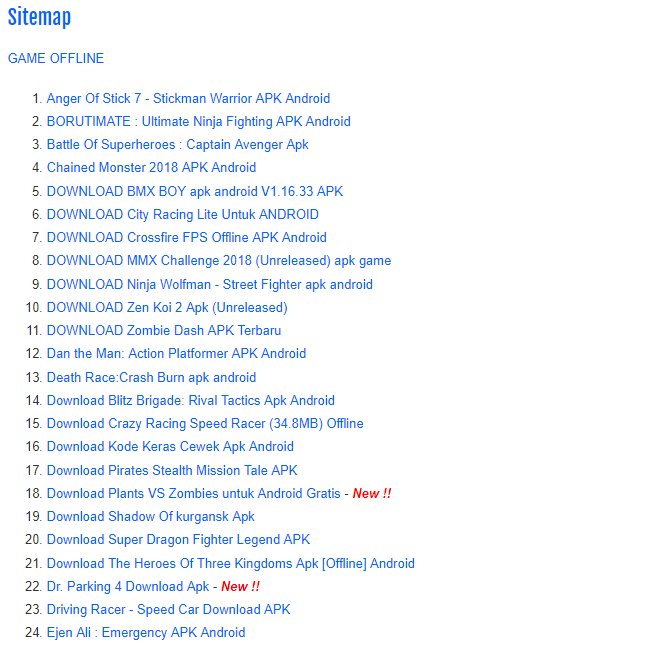
Task: Click DOWNLOAD BMX BOY apk link
Action: coord(194,191)
